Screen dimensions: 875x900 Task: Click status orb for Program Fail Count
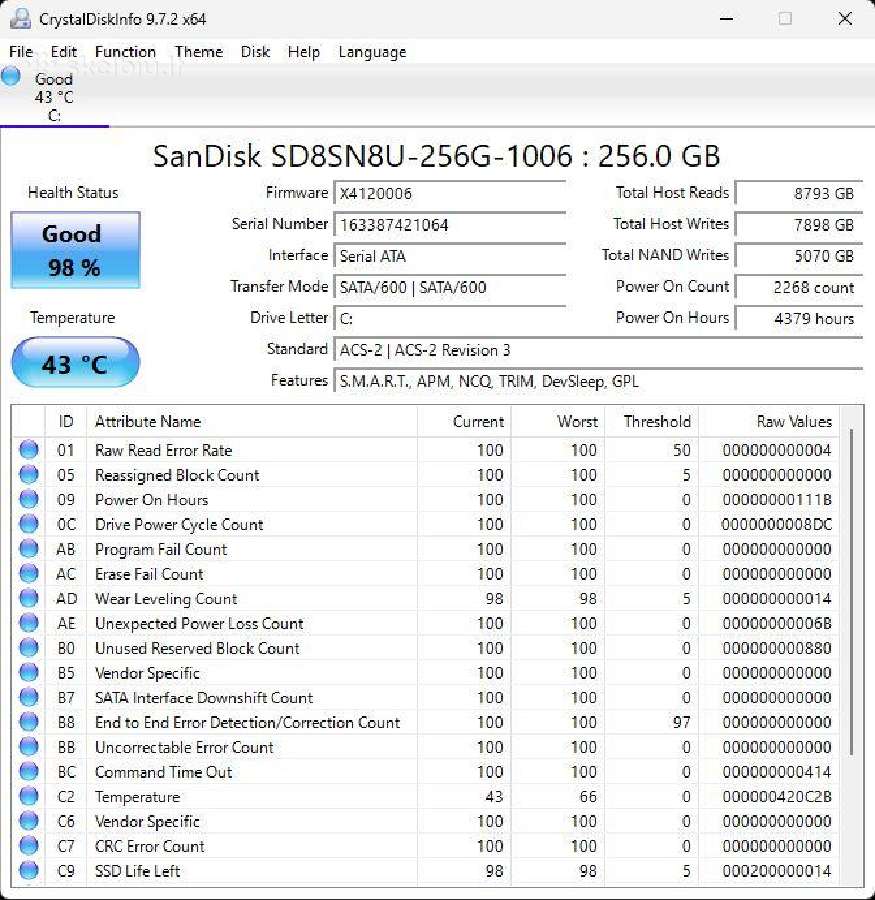point(29,549)
